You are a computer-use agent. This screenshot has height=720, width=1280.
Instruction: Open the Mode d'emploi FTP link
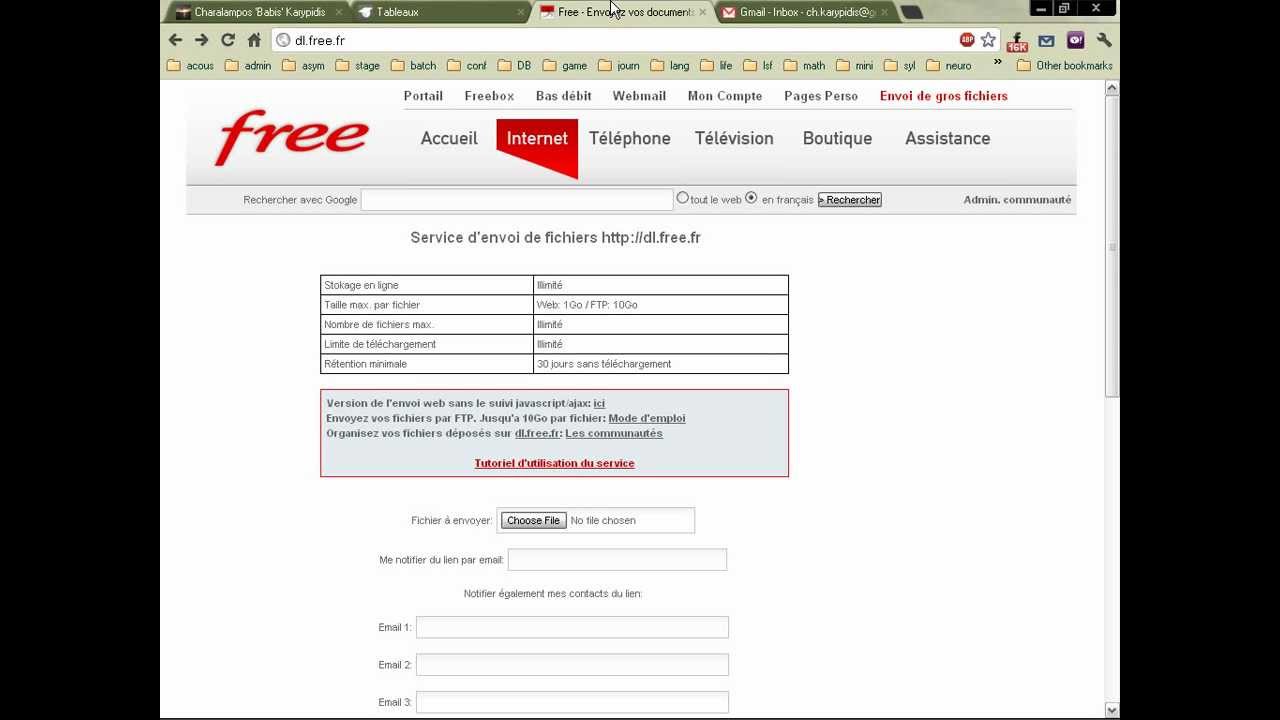point(647,418)
